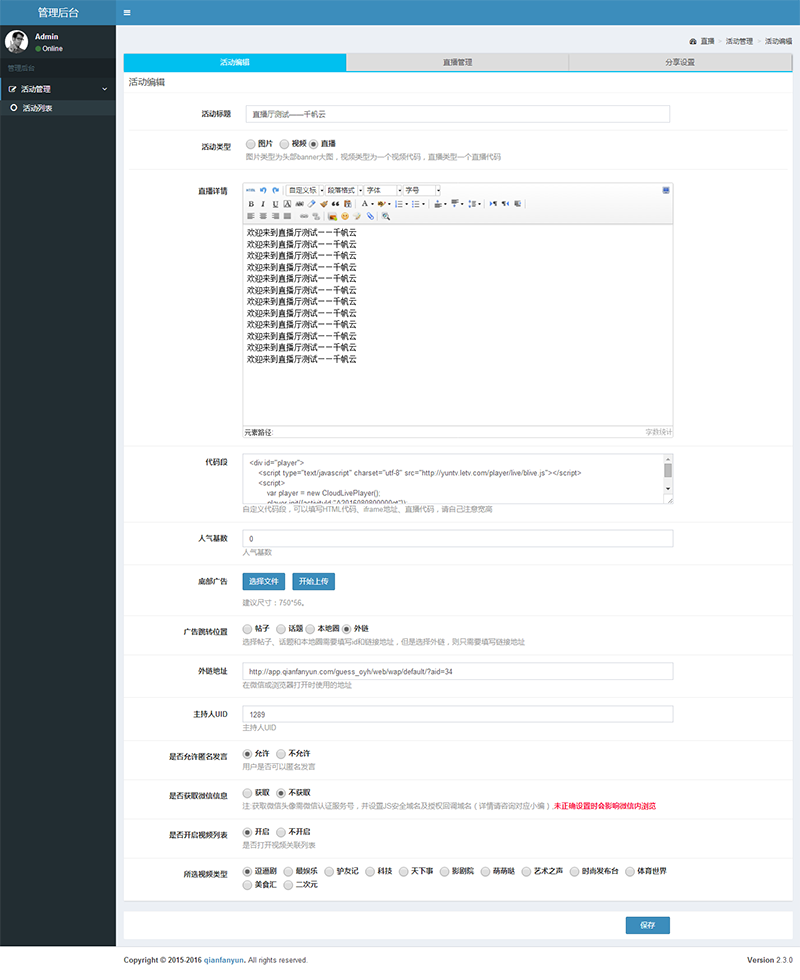
Task: Click the clear formatting eraser icon
Action: click(311, 204)
